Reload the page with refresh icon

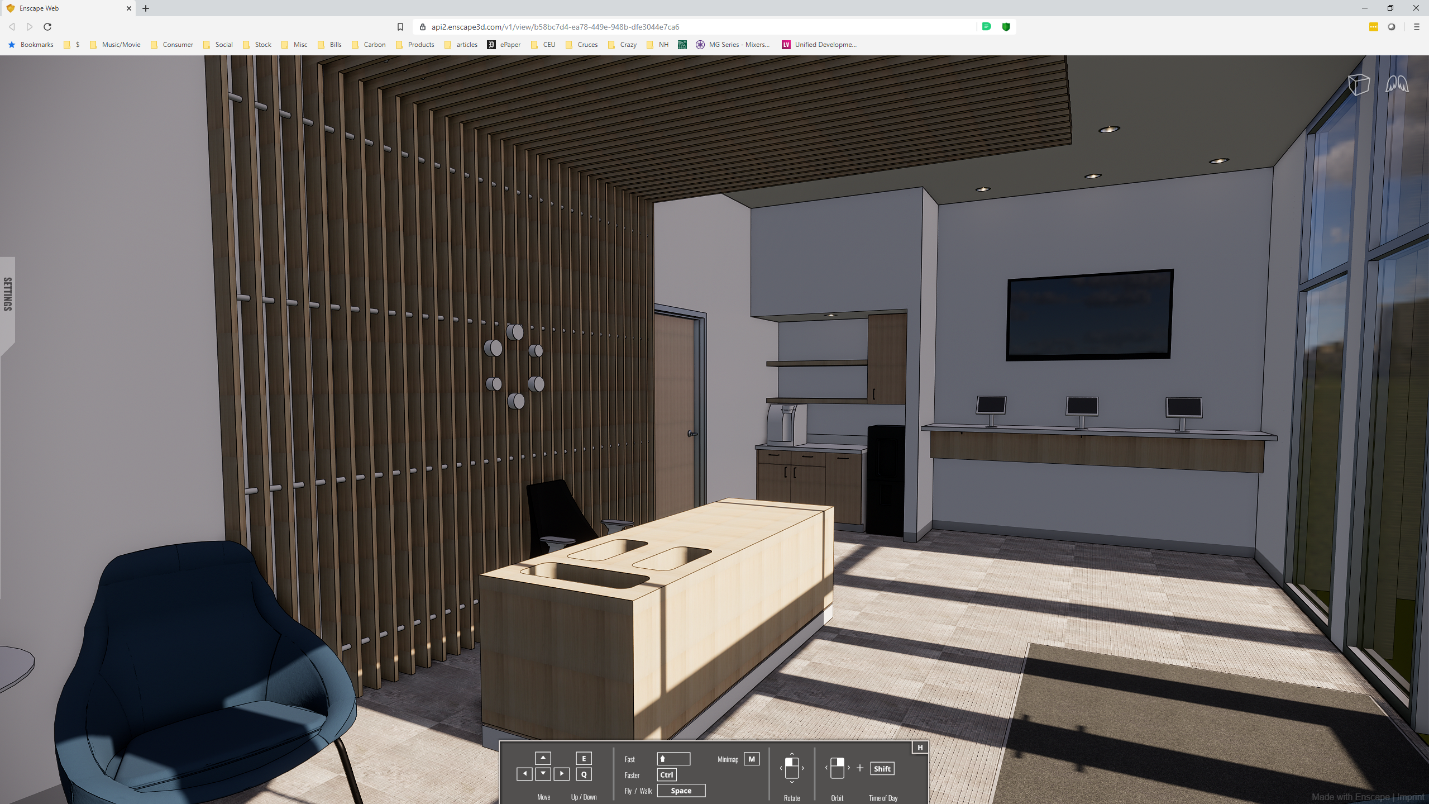coord(47,27)
